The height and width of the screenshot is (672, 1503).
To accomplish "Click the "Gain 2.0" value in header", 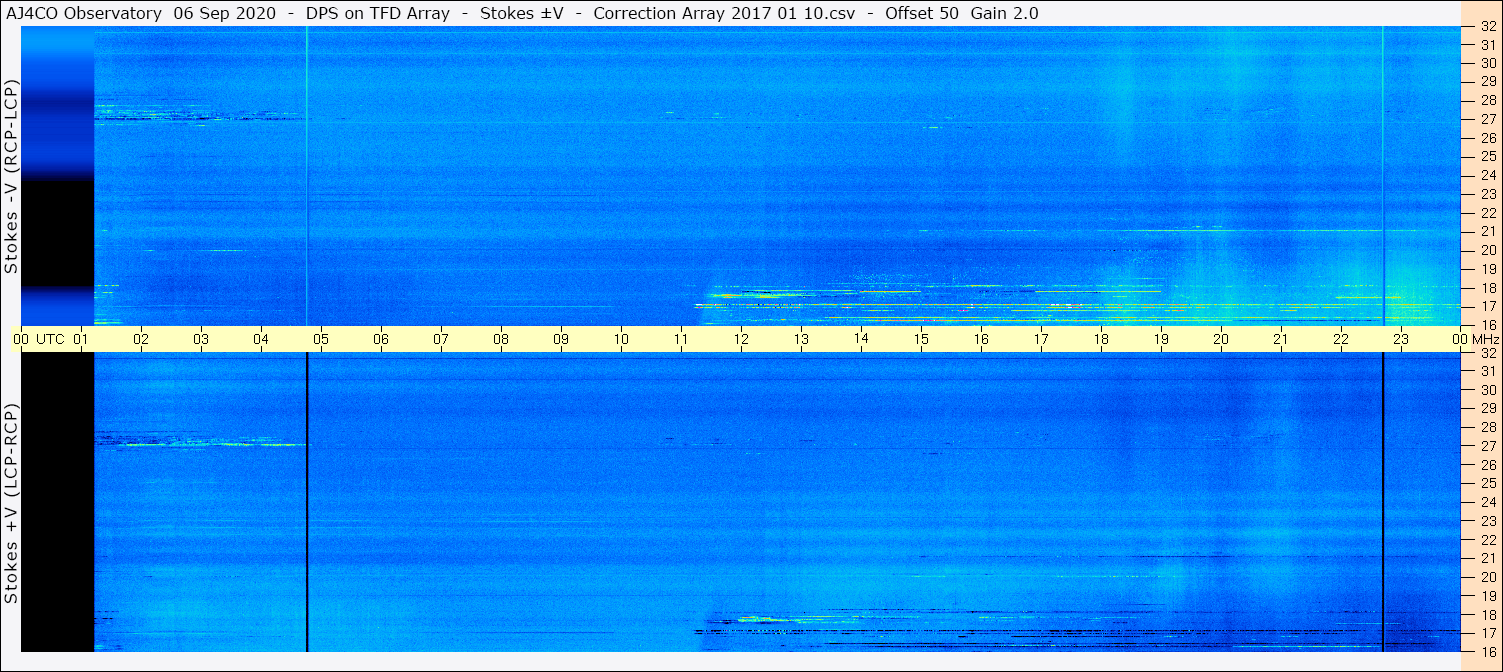I will pos(1005,14).
